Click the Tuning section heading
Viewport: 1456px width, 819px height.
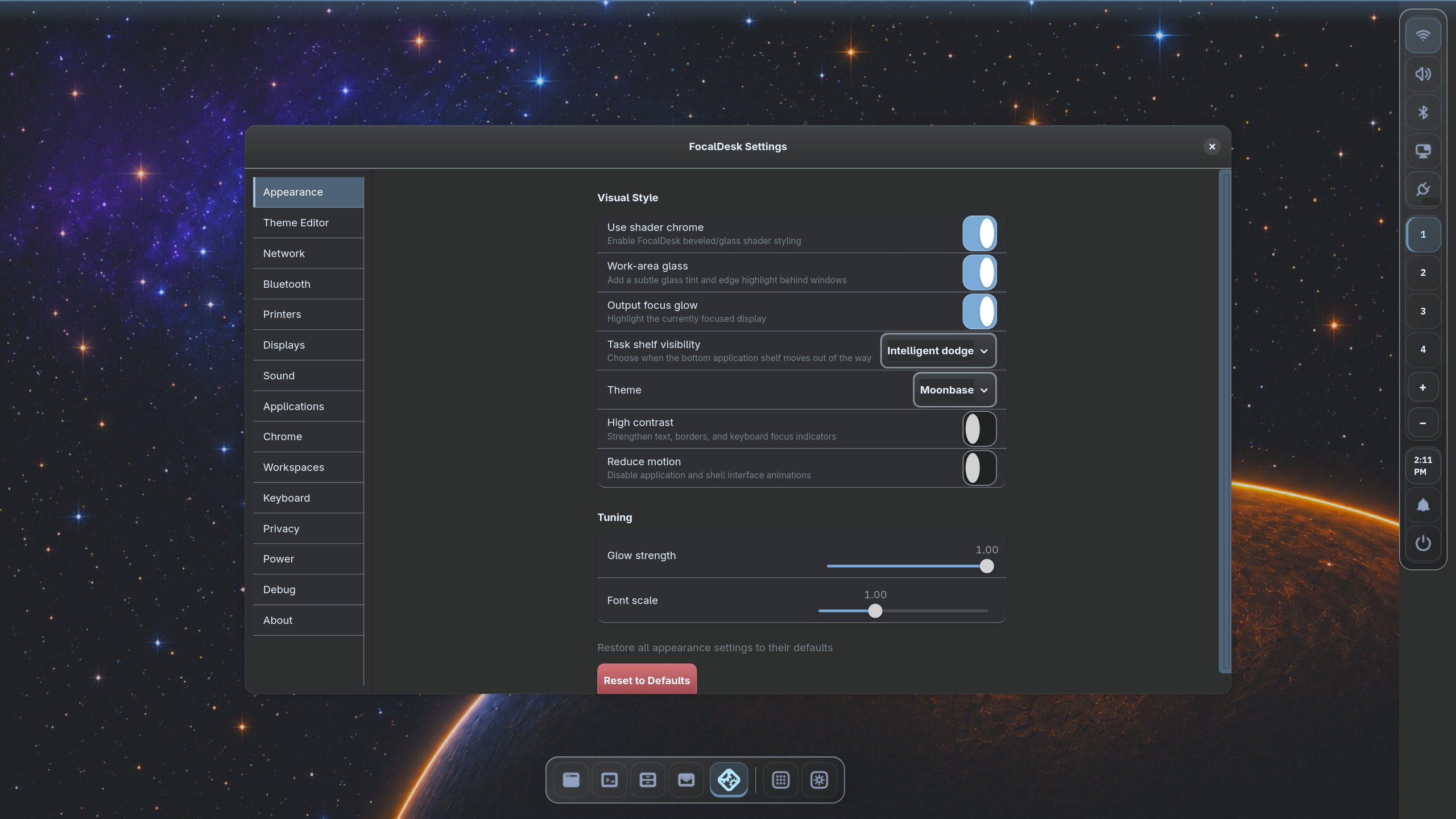614,518
